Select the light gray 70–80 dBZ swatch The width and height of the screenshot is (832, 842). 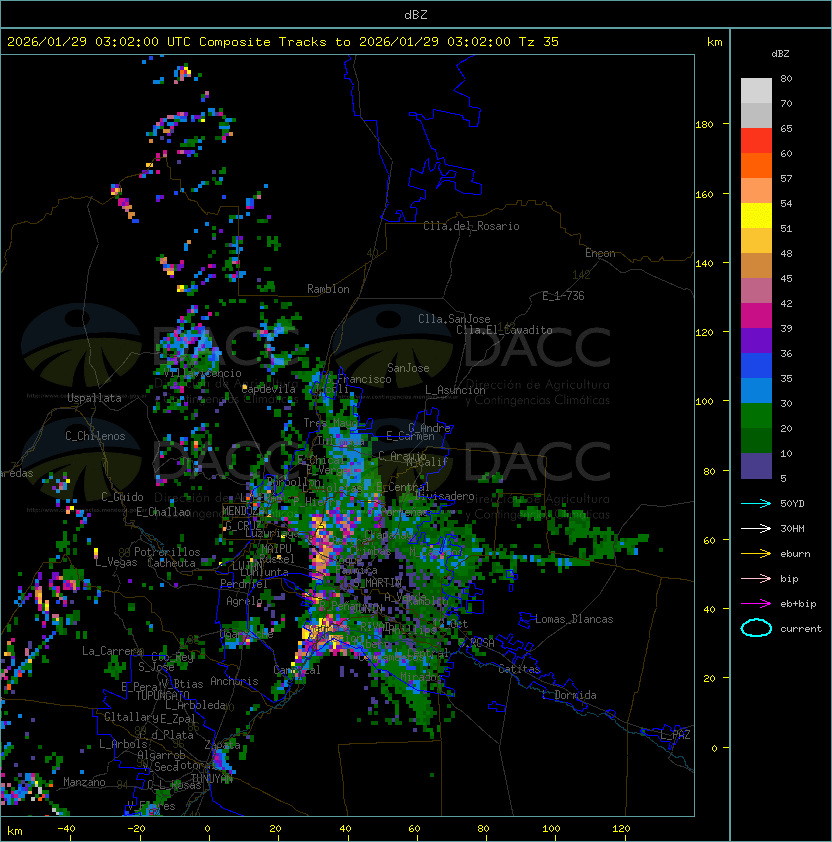click(x=756, y=91)
